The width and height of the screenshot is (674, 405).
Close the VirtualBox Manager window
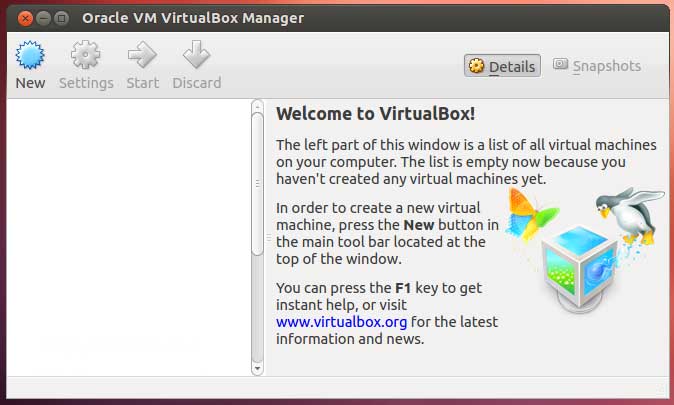pos(25,18)
